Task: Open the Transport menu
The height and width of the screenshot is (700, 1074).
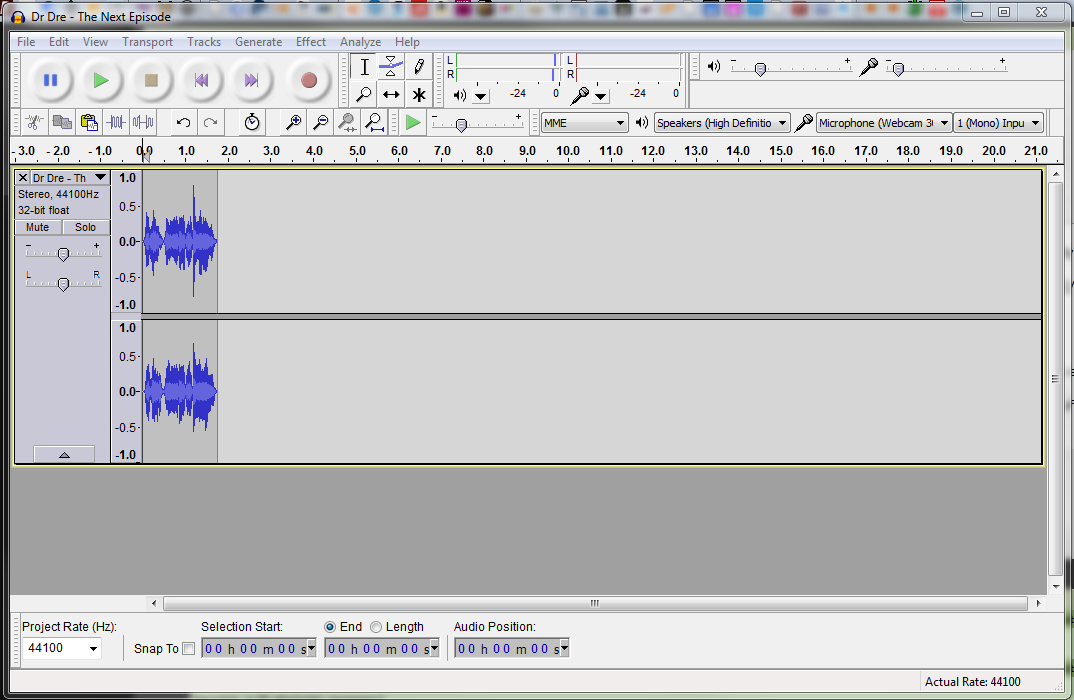Action: point(147,42)
